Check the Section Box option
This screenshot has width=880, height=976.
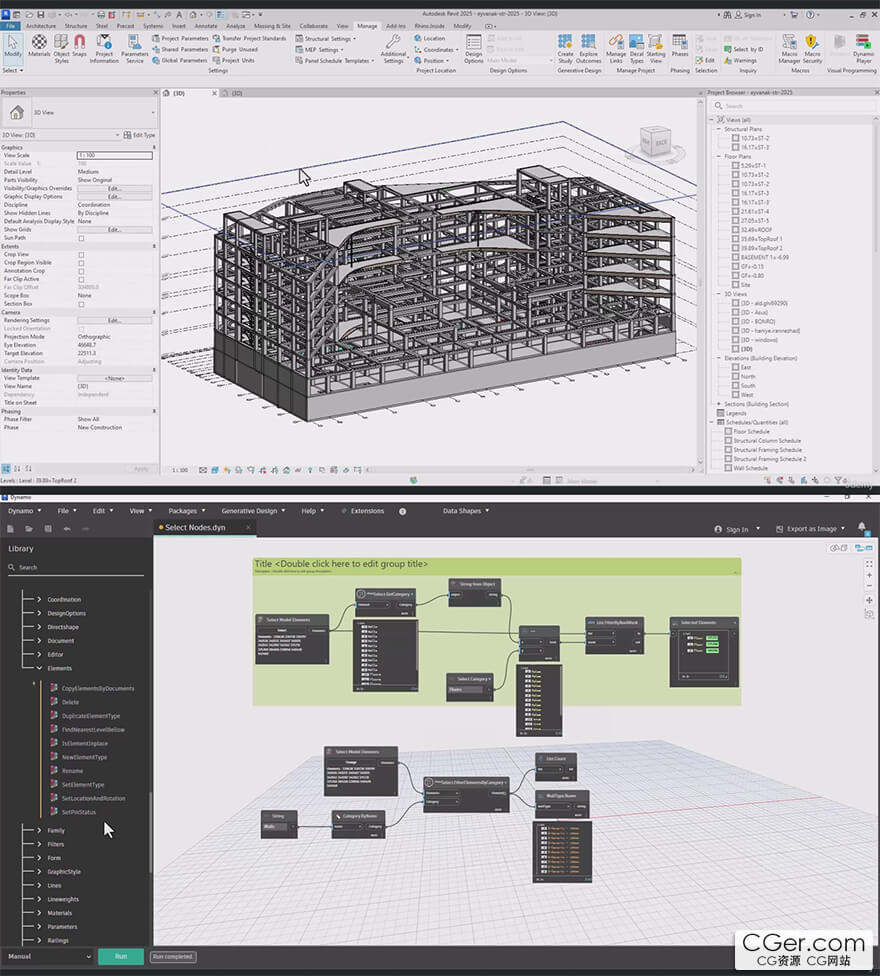pyautogui.click(x=81, y=303)
